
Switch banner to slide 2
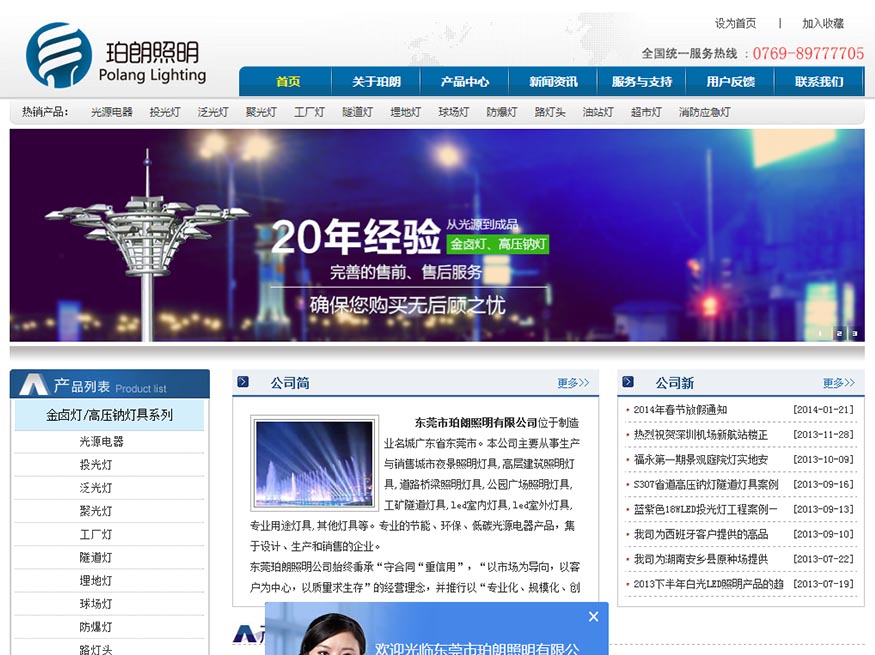tap(839, 333)
